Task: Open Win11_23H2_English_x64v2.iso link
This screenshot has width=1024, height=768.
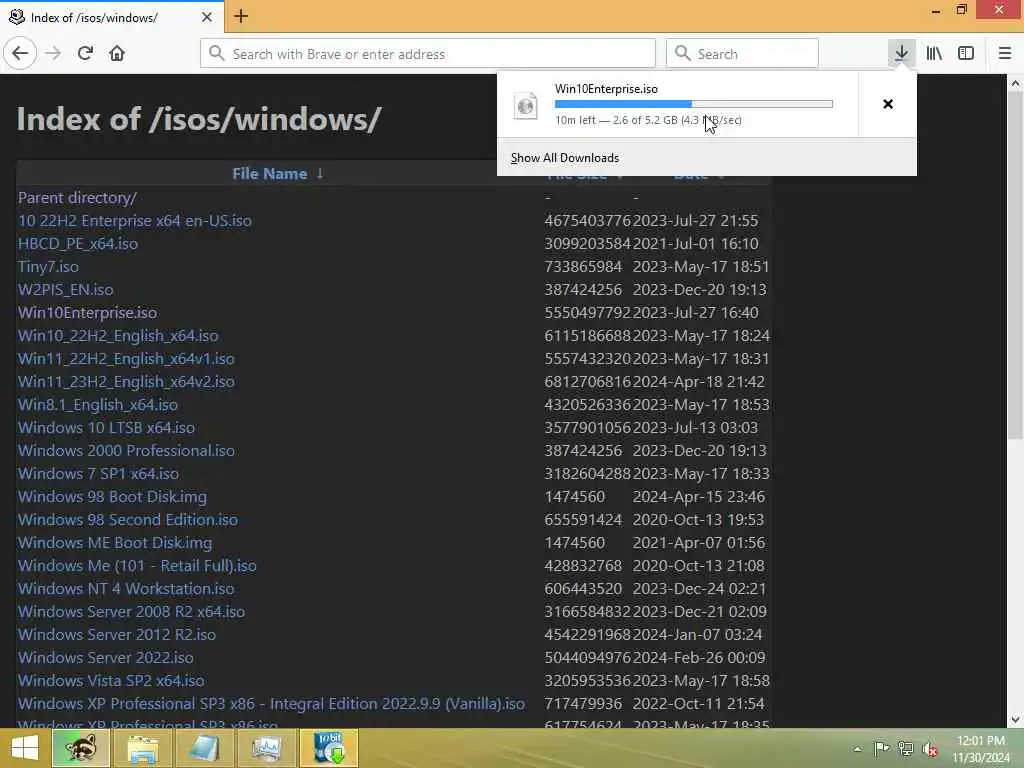Action: click(x=126, y=381)
